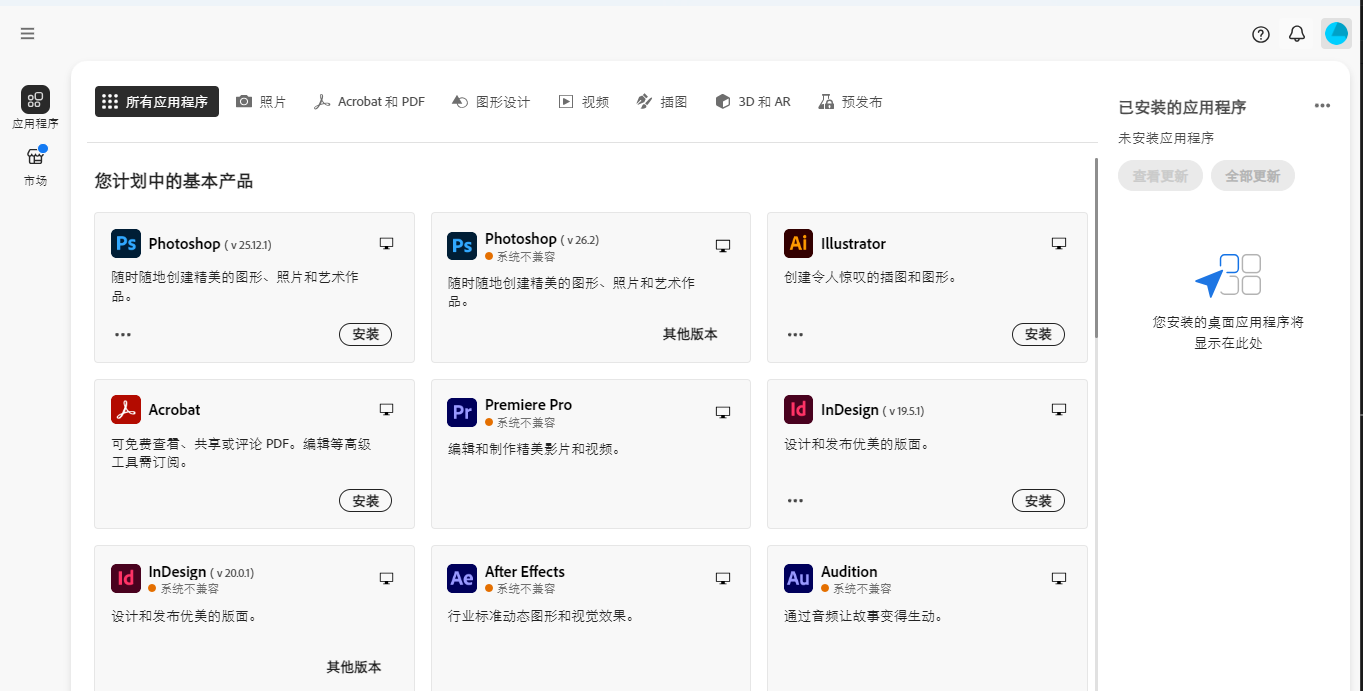Expand more options for Photoshop v25.12.1
This screenshot has width=1363, height=691.
tap(123, 335)
